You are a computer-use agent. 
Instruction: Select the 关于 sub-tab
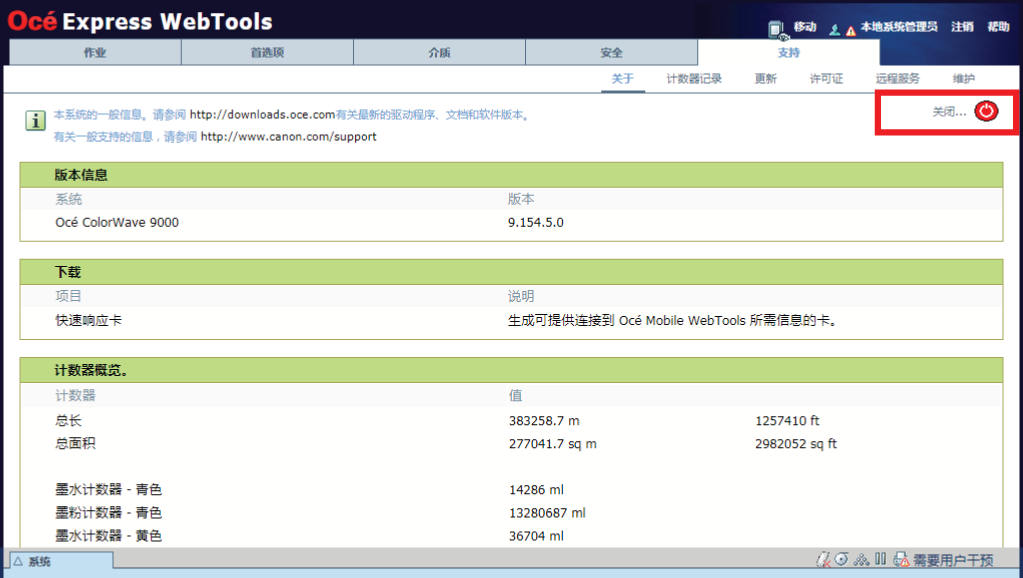click(x=622, y=79)
